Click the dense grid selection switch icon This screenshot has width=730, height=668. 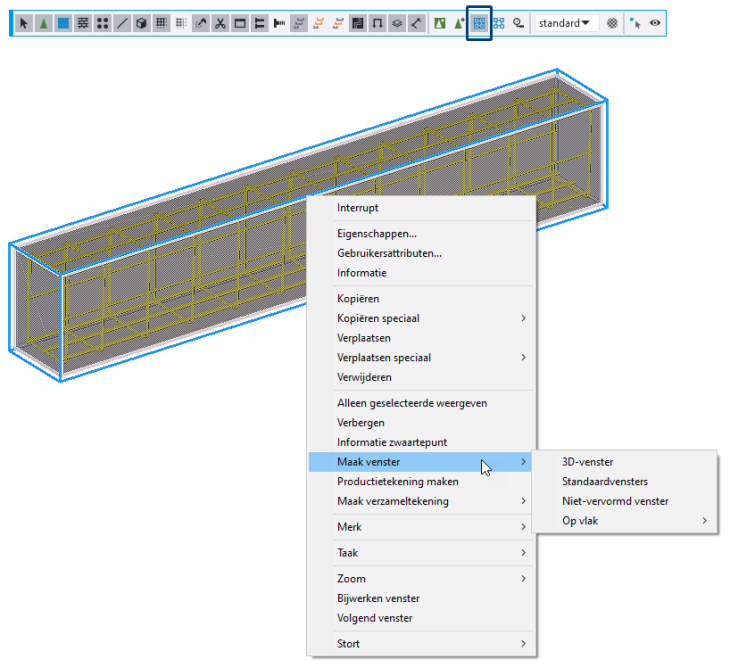161,23
